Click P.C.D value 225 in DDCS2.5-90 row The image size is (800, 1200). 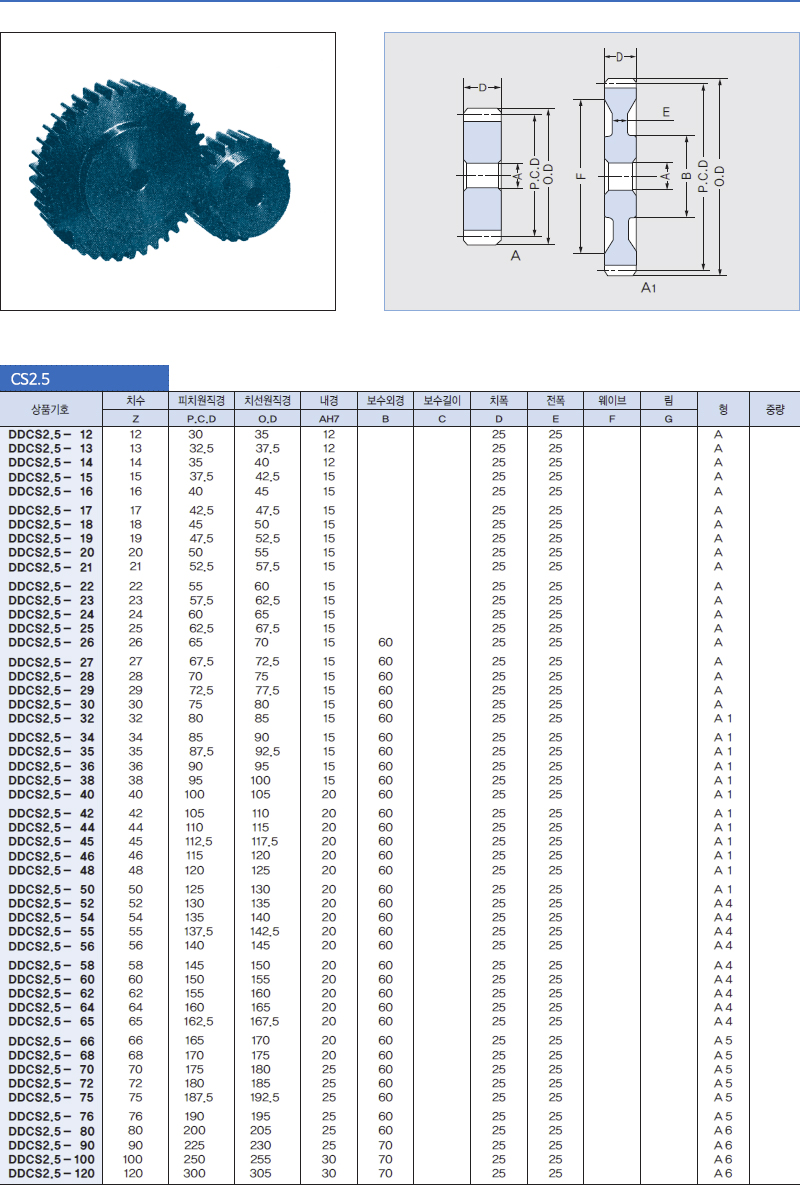click(x=195, y=1145)
